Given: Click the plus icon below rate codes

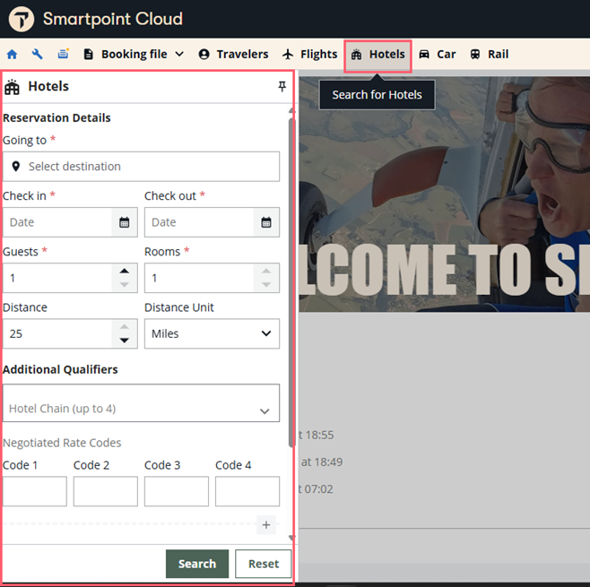Looking at the screenshot, I should click(x=266, y=525).
